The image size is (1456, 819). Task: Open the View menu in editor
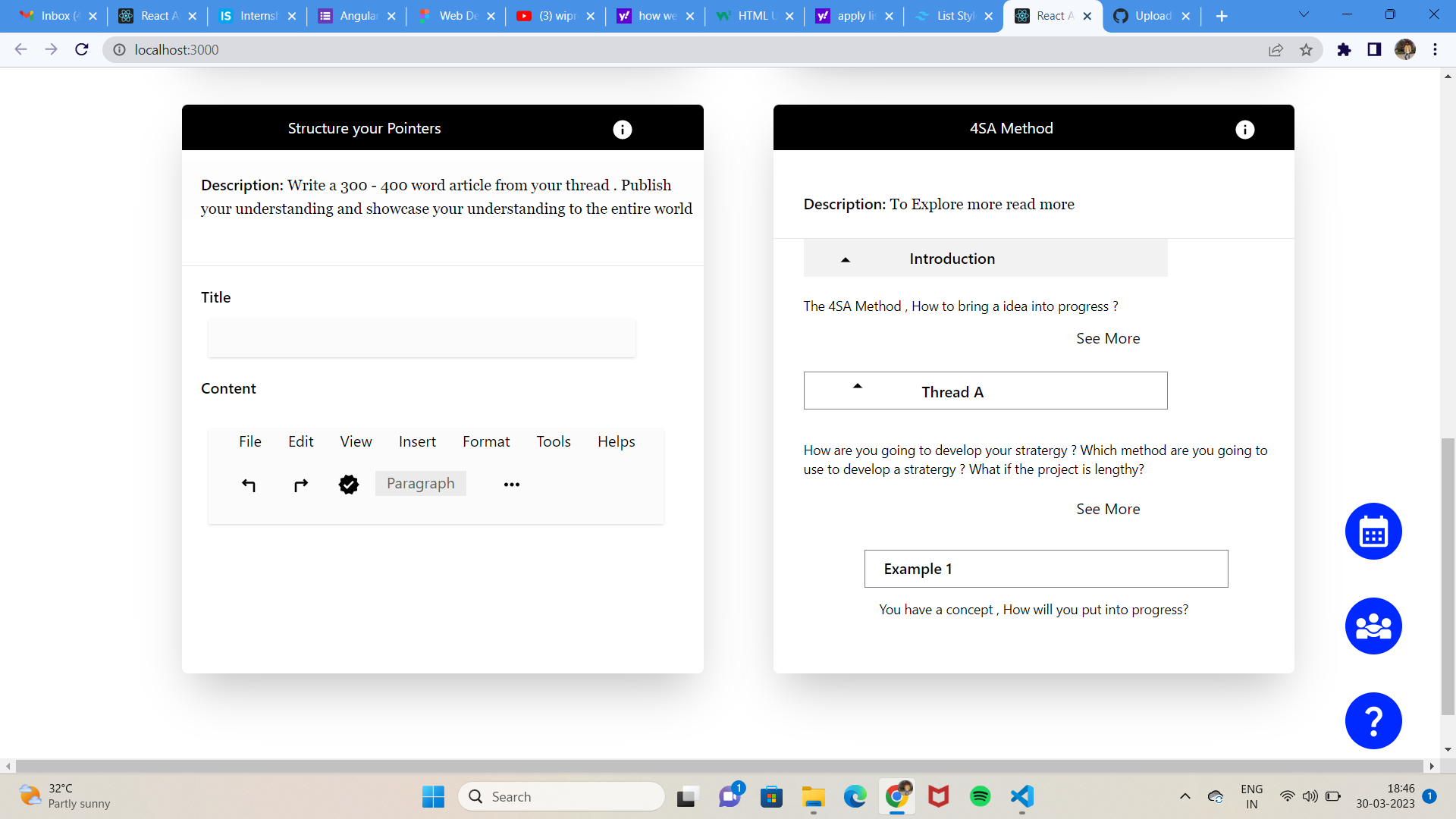pyautogui.click(x=356, y=442)
